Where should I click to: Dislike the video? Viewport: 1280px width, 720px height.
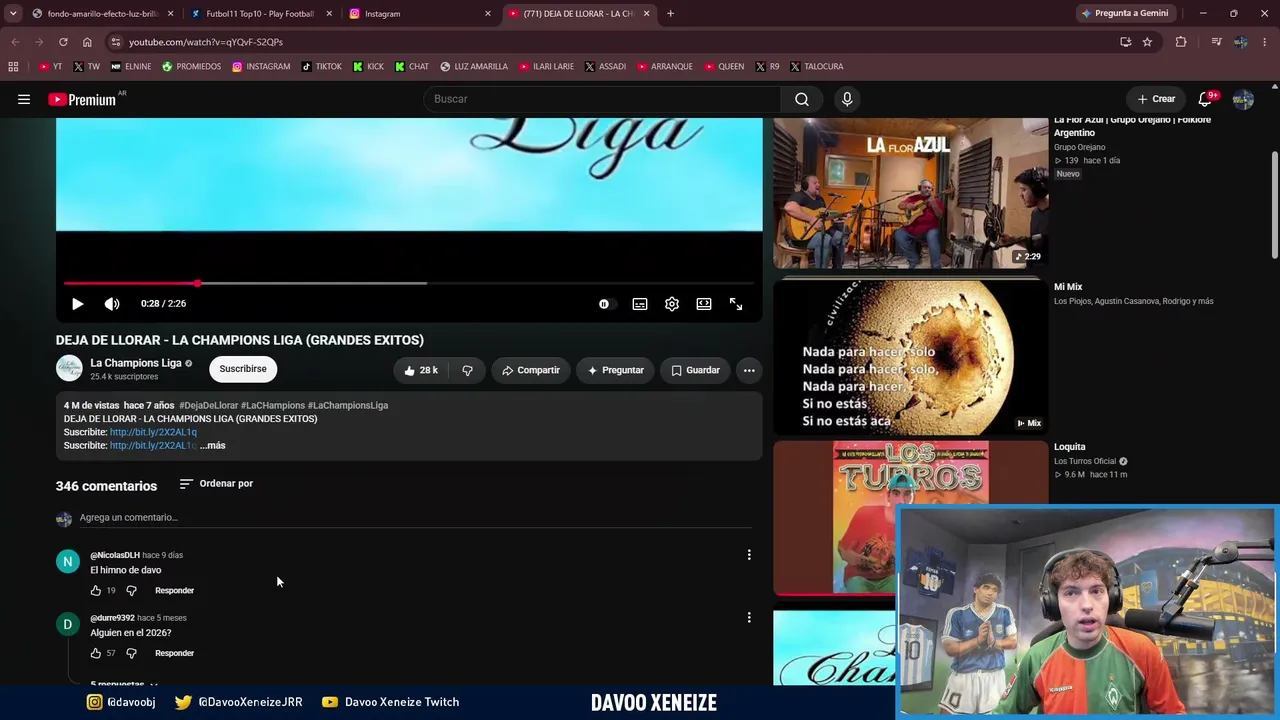tap(467, 370)
